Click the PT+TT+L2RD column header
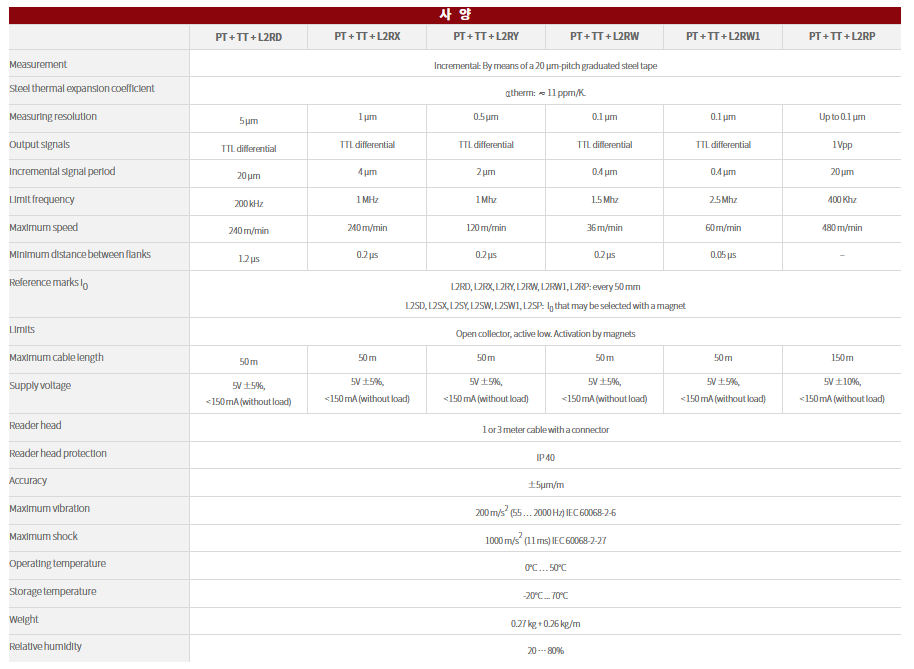The height and width of the screenshot is (669, 914). [248, 37]
